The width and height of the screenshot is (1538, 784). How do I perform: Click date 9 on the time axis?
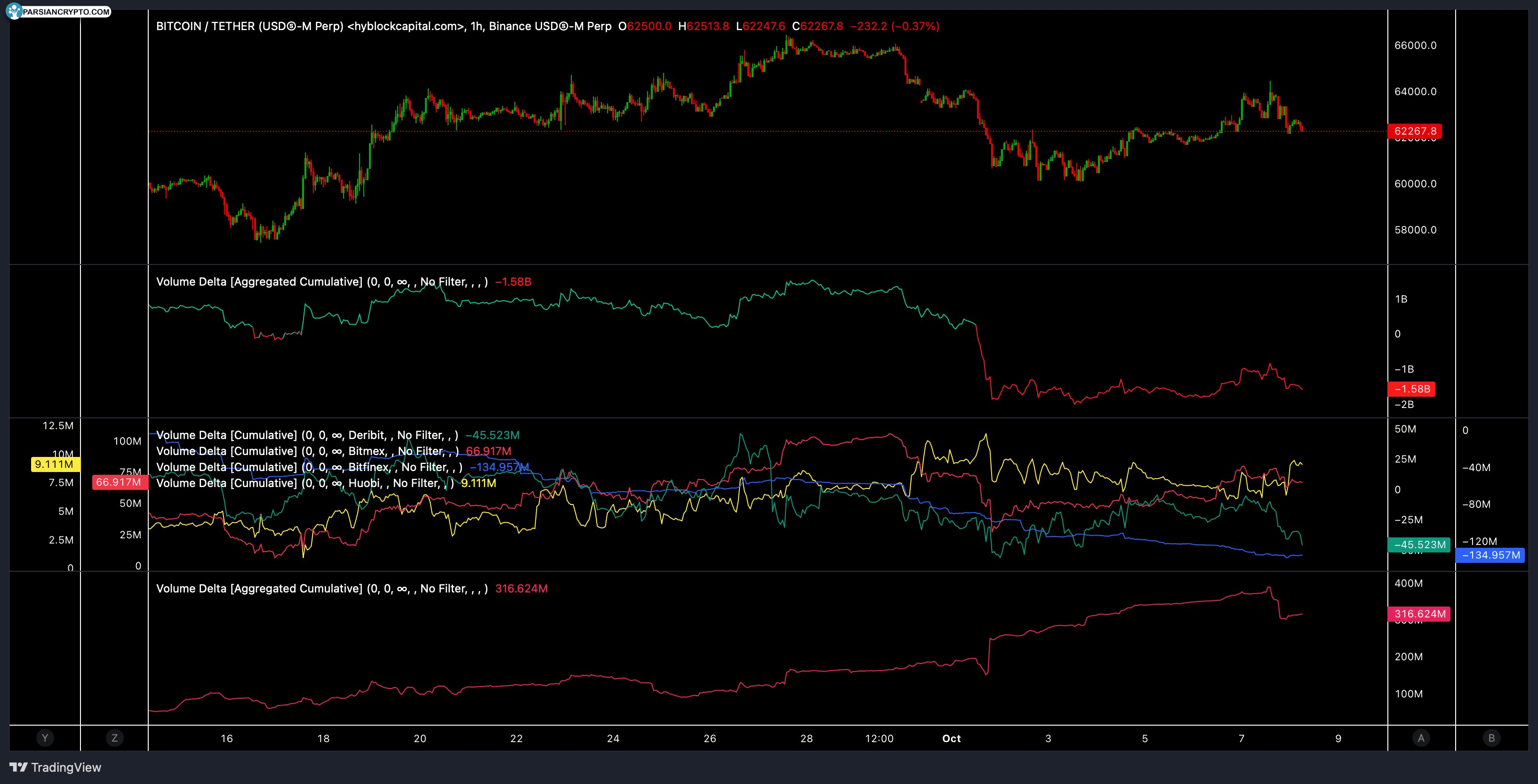coord(1338,739)
